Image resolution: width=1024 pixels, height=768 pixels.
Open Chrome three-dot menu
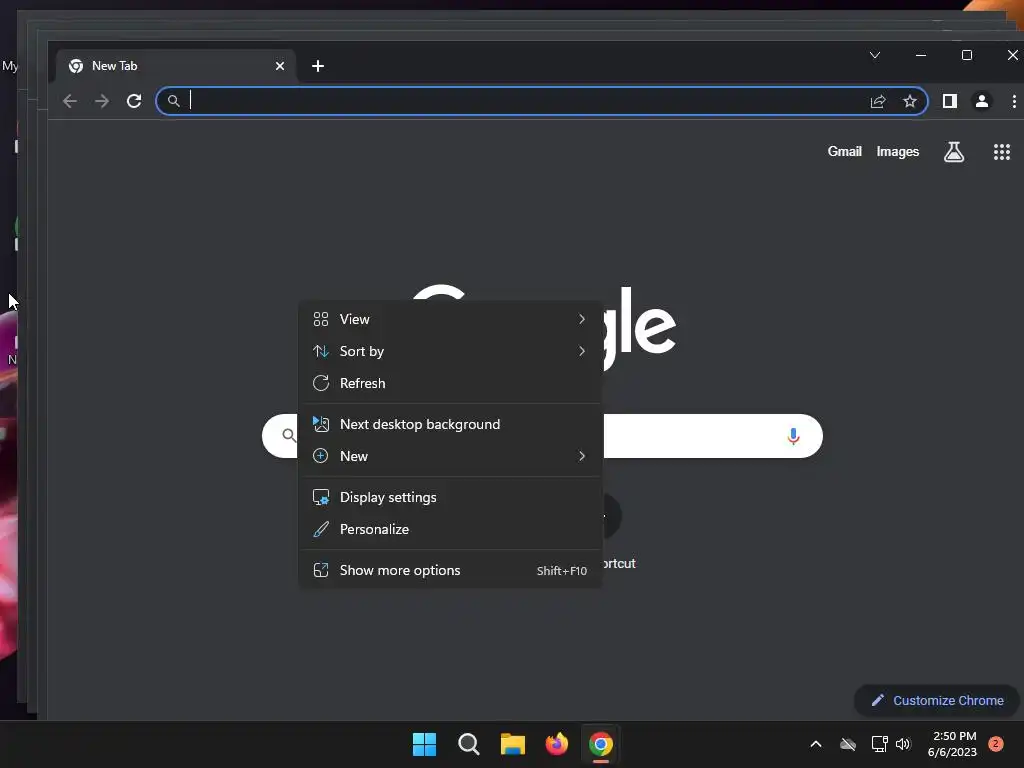[1014, 101]
